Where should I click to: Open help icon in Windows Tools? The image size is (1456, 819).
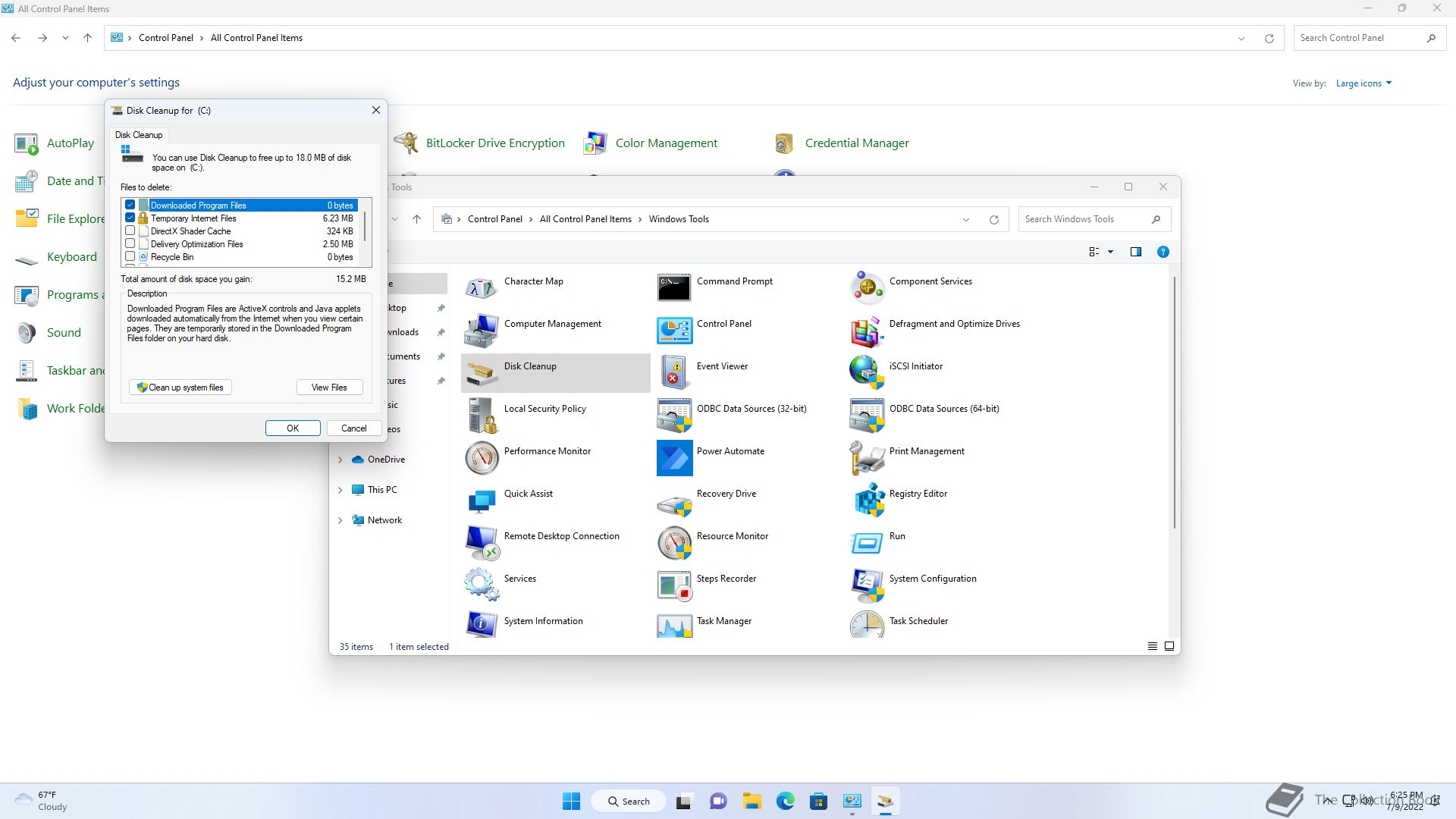click(x=1163, y=252)
